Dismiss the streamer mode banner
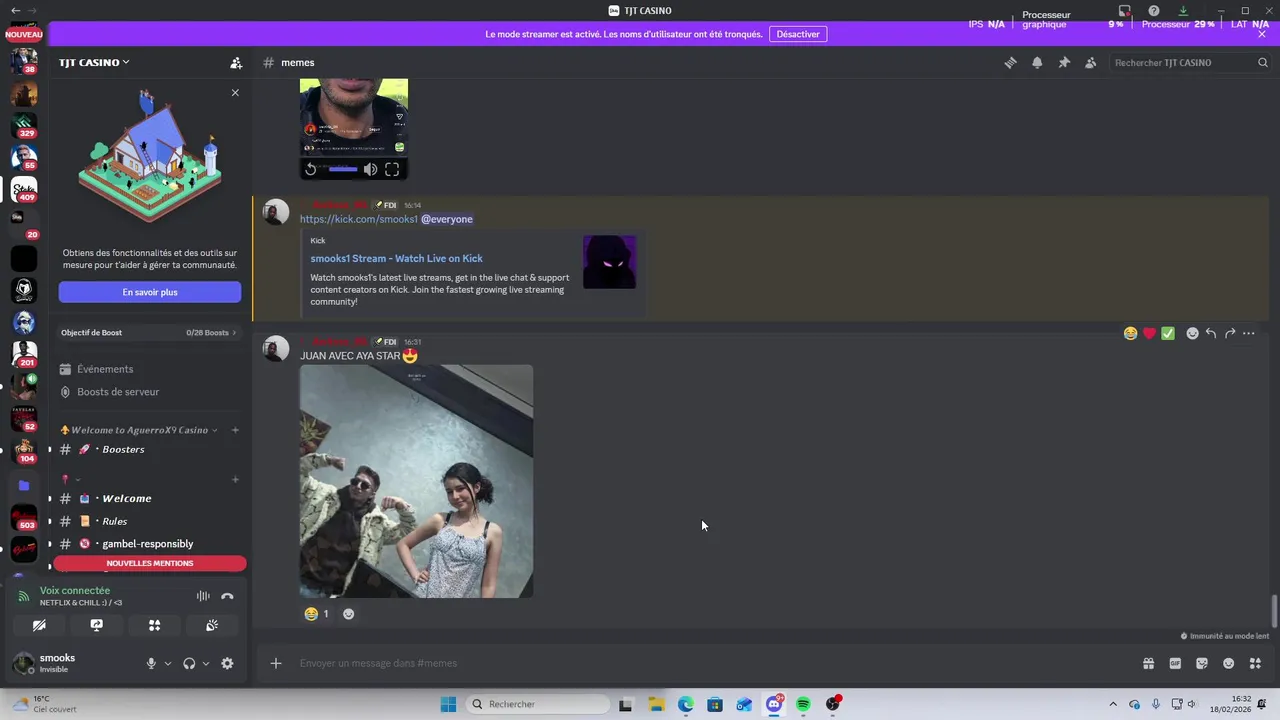1280x720 pixels. coord(1262,34)
